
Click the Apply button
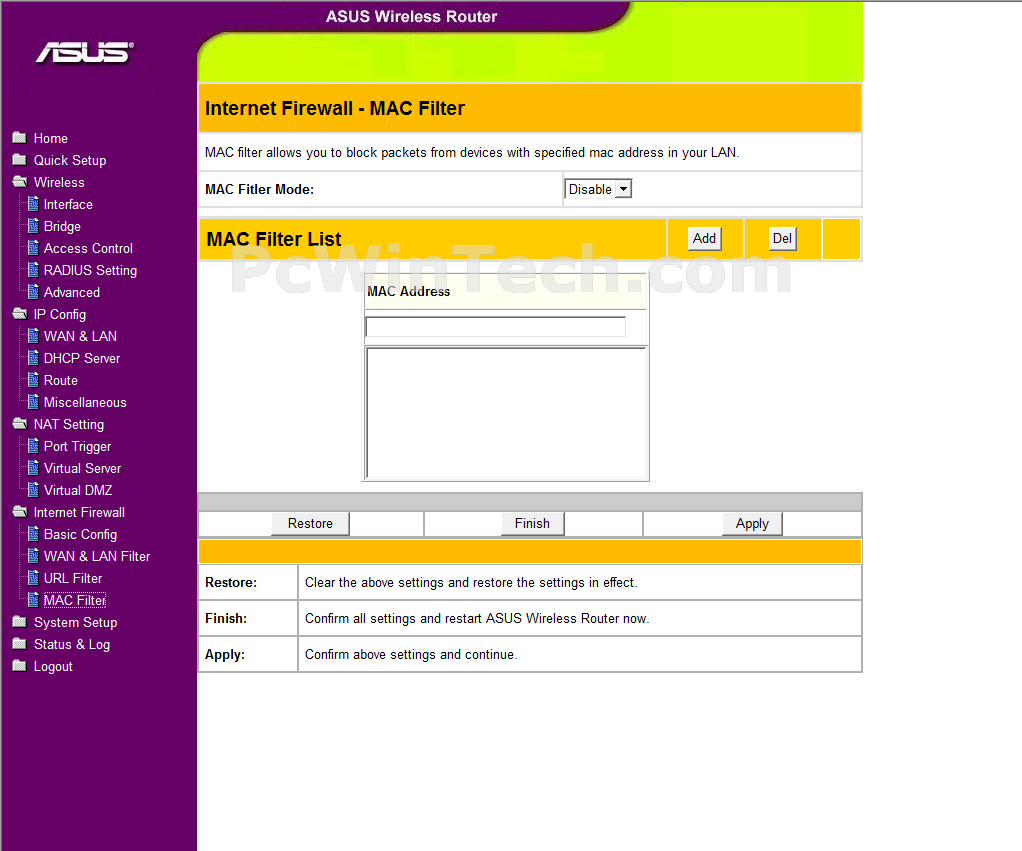(x=752, y=524)
